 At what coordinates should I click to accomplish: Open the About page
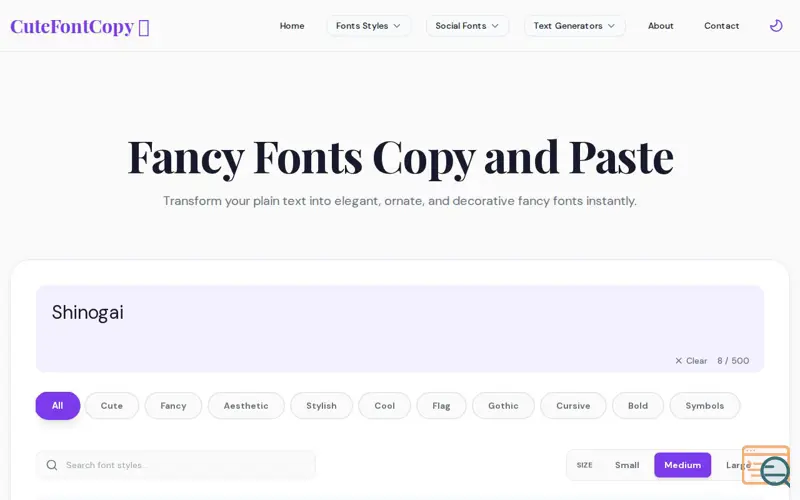(661, 26)
